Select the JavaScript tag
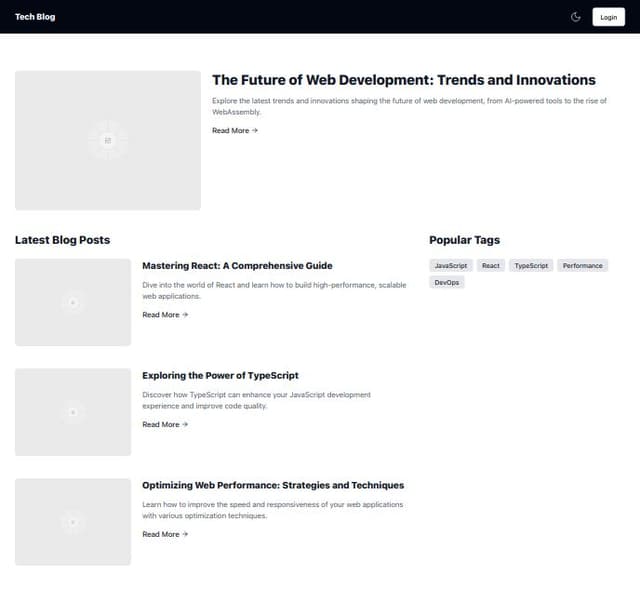 451,266
